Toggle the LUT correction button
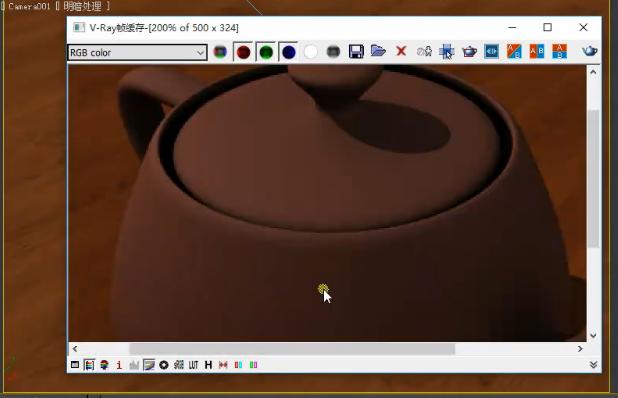618x398 pixels. tap(193, 365)
